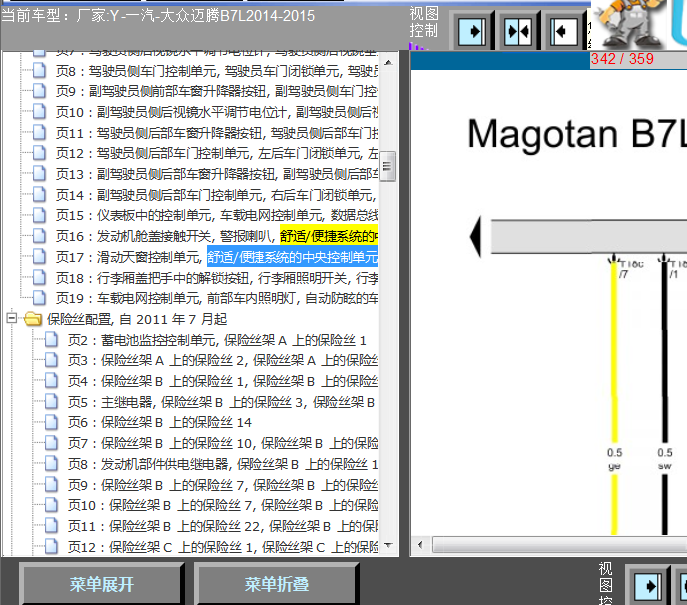Open 页3 保险丝架 A 上的保险丝 2
The height and width of the screenshot is (605, 687).
pos(223,360)
